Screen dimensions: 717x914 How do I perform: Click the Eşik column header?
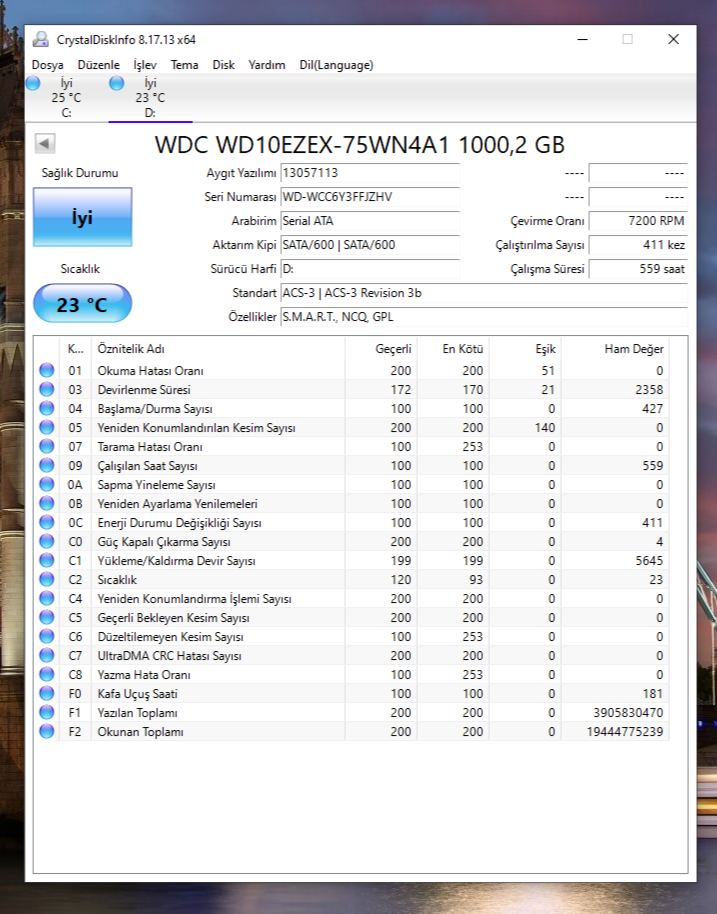[525, 349]
